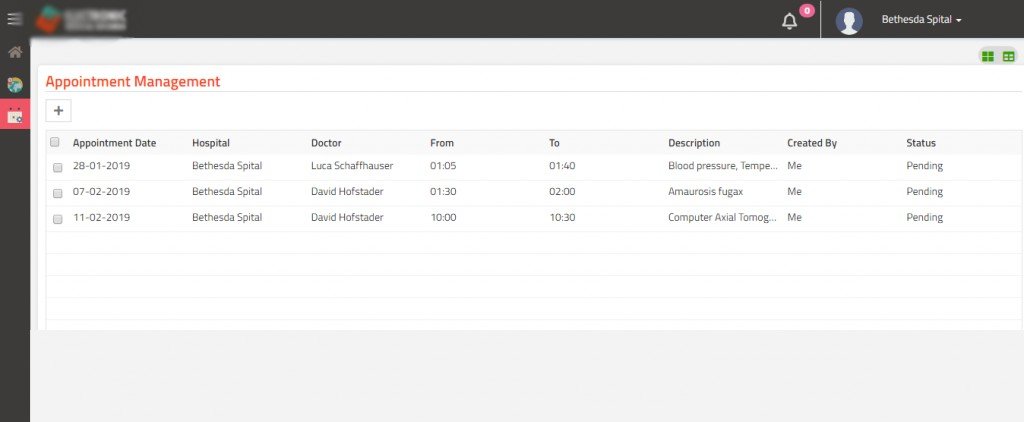Click the Status column header
Image resolution: width=1024 pixels, height=422 pixels.
click(921, 143)
